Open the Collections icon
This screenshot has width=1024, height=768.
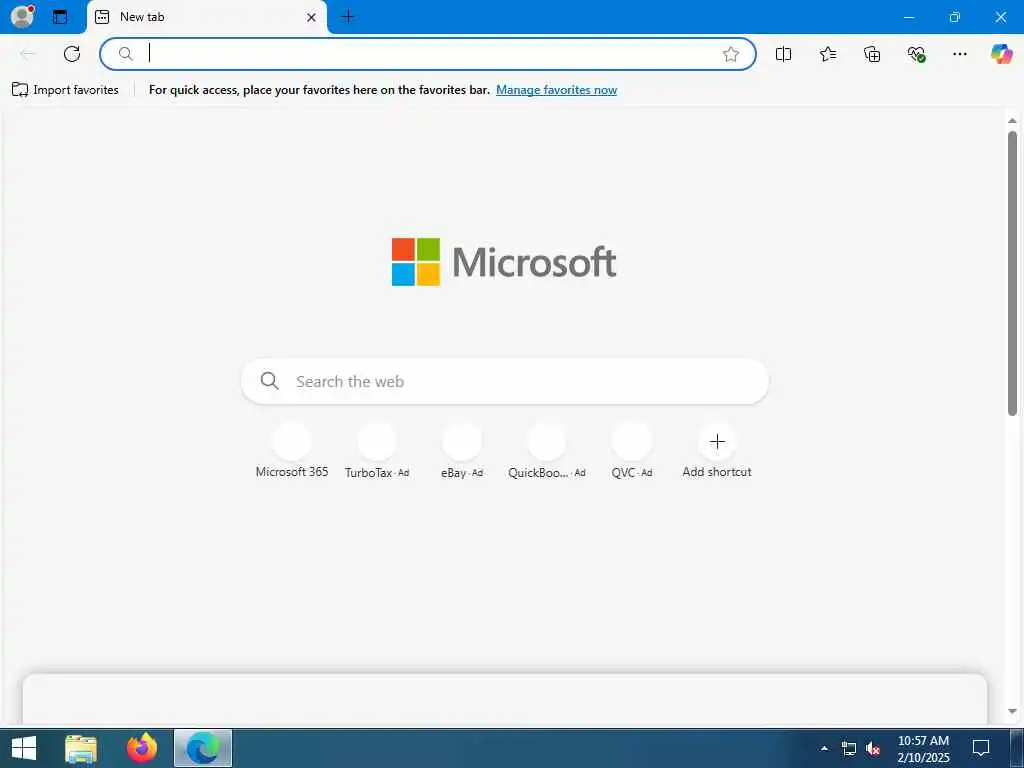[872, 54]
